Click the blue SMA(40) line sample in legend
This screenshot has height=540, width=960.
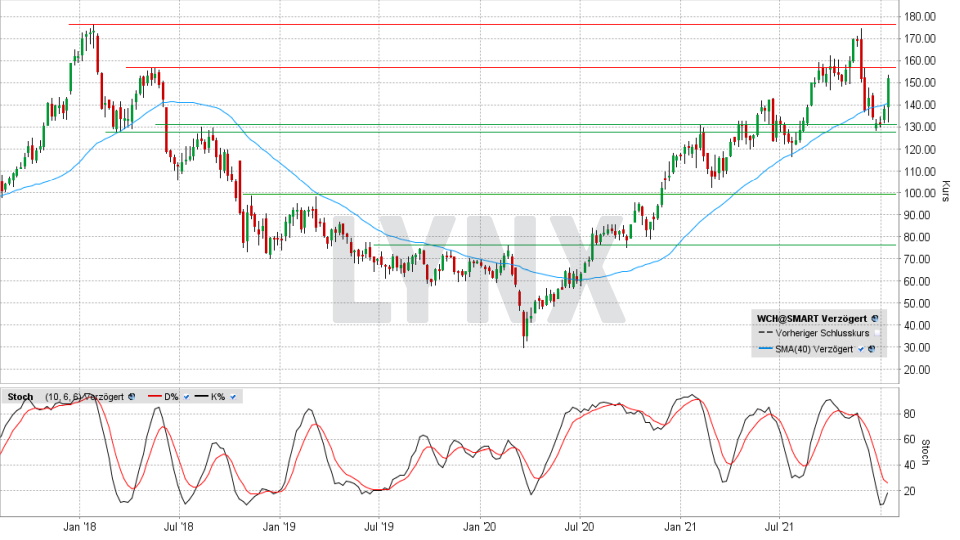point(765,349)
